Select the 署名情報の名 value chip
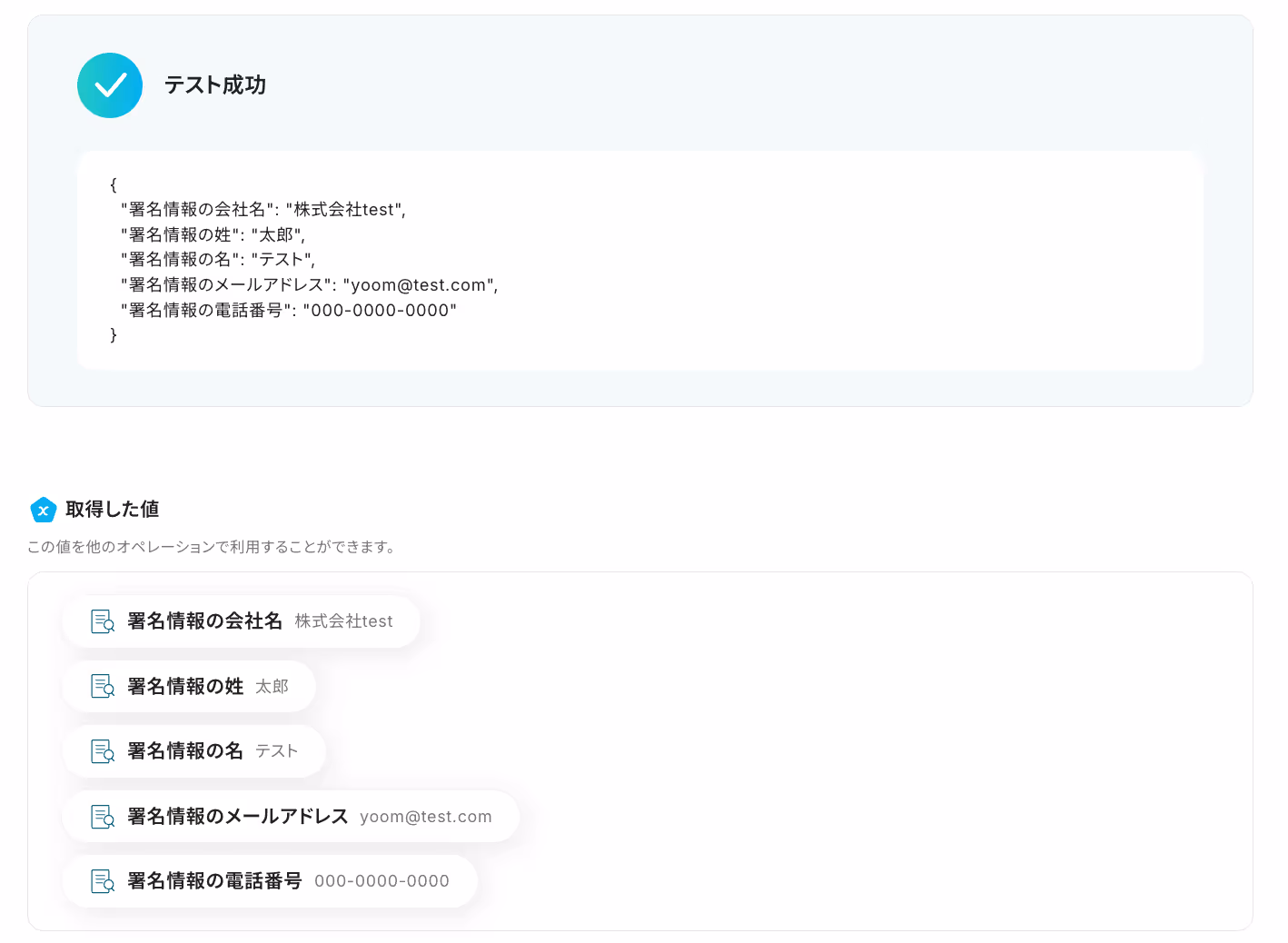 193,751
